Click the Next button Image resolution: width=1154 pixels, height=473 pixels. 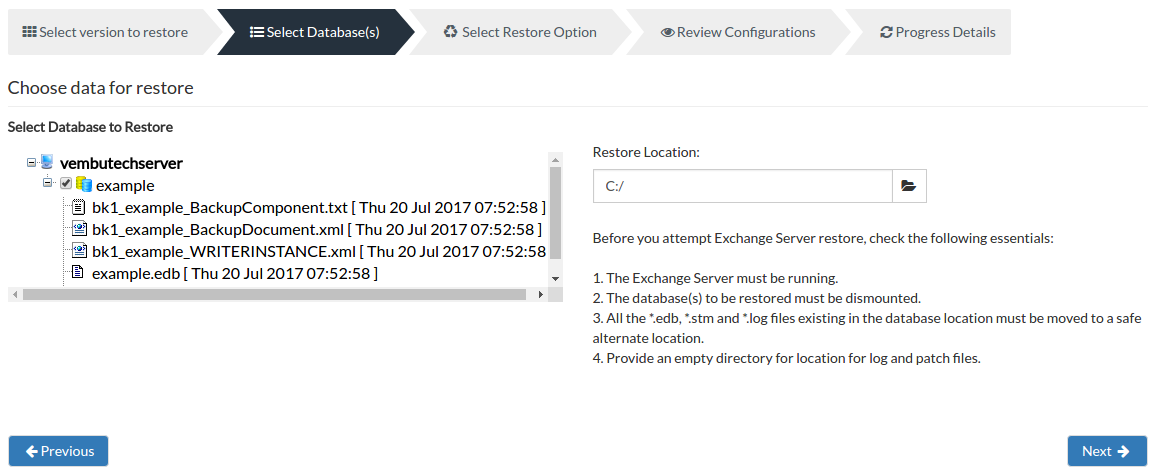coord(1107,451)
